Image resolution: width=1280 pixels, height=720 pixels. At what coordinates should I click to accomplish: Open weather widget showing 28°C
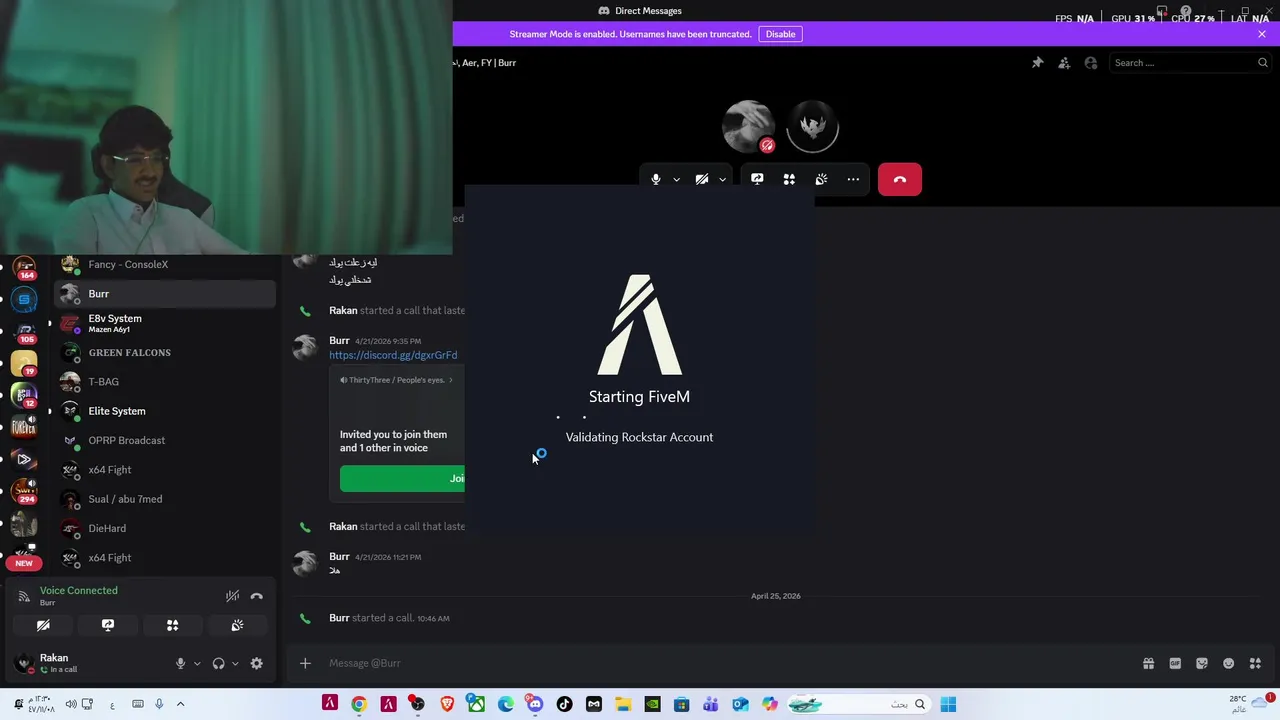[x=1248, y=704]
